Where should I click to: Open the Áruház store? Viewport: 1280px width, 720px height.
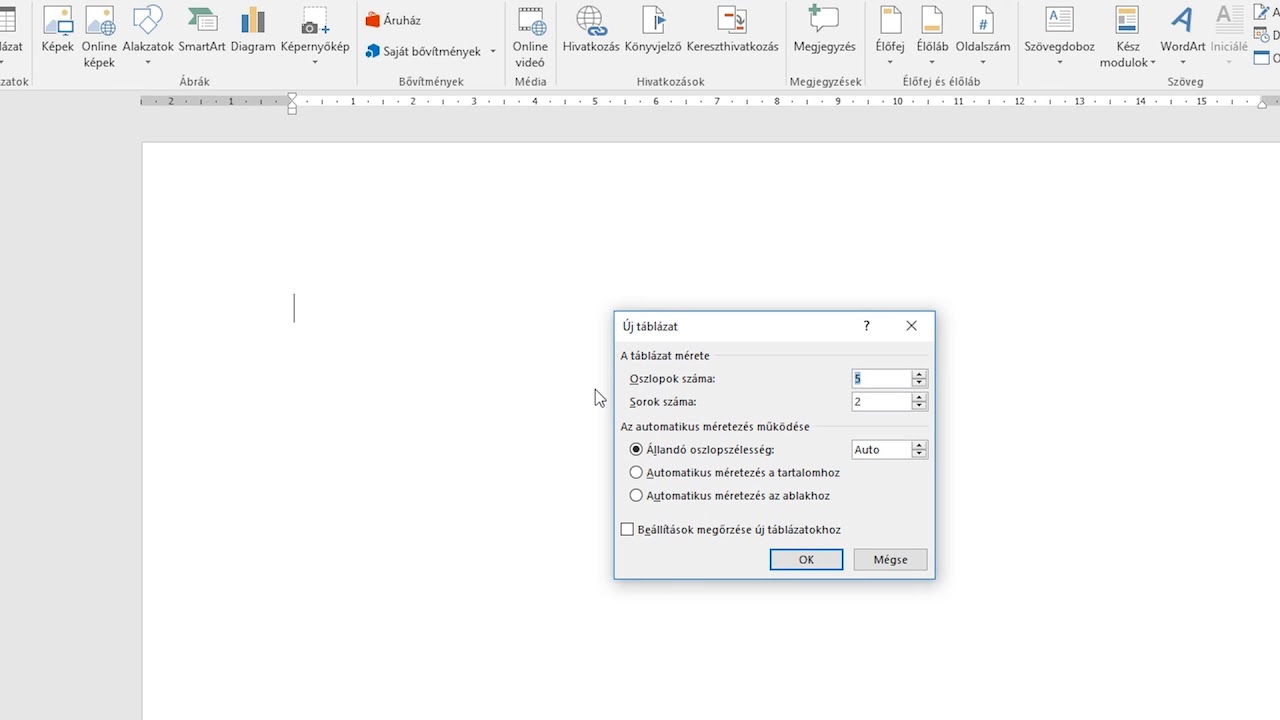393,20
